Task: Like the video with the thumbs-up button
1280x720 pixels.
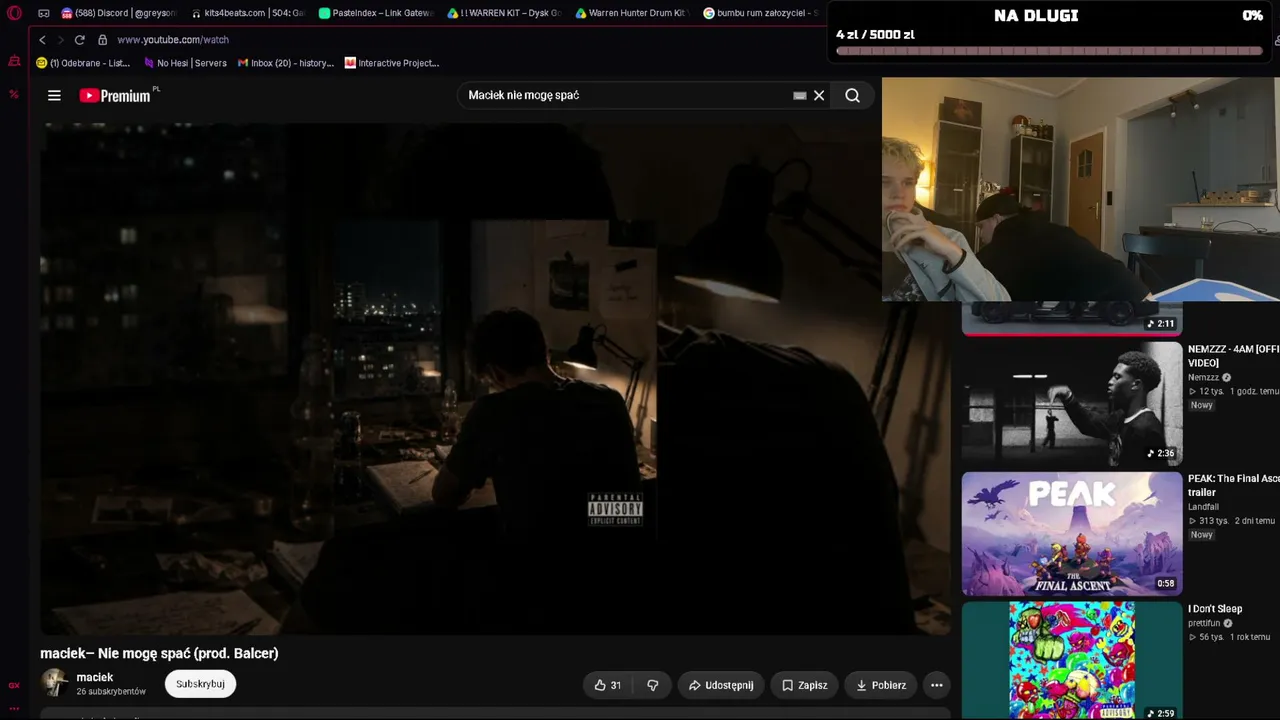Action: [x=608, y=685]
